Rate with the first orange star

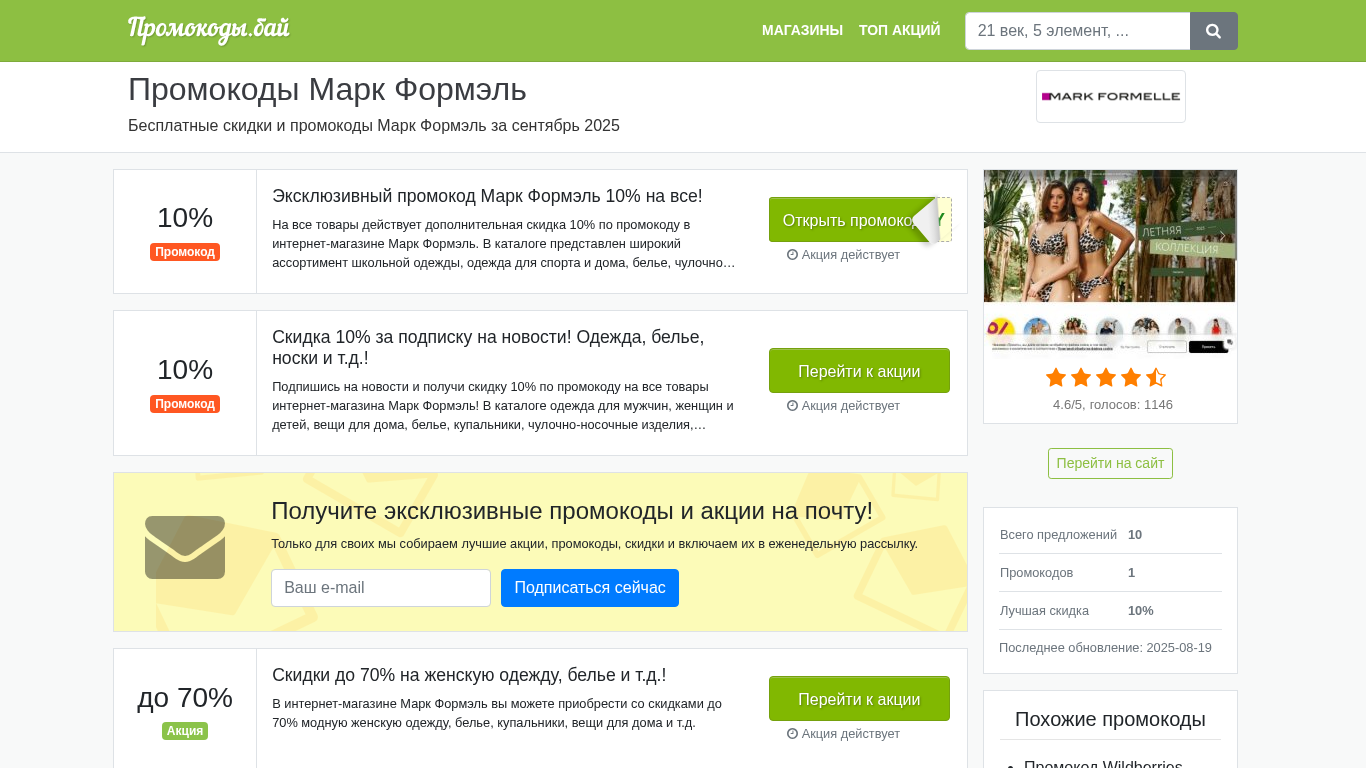click(x=1056, y=378)
